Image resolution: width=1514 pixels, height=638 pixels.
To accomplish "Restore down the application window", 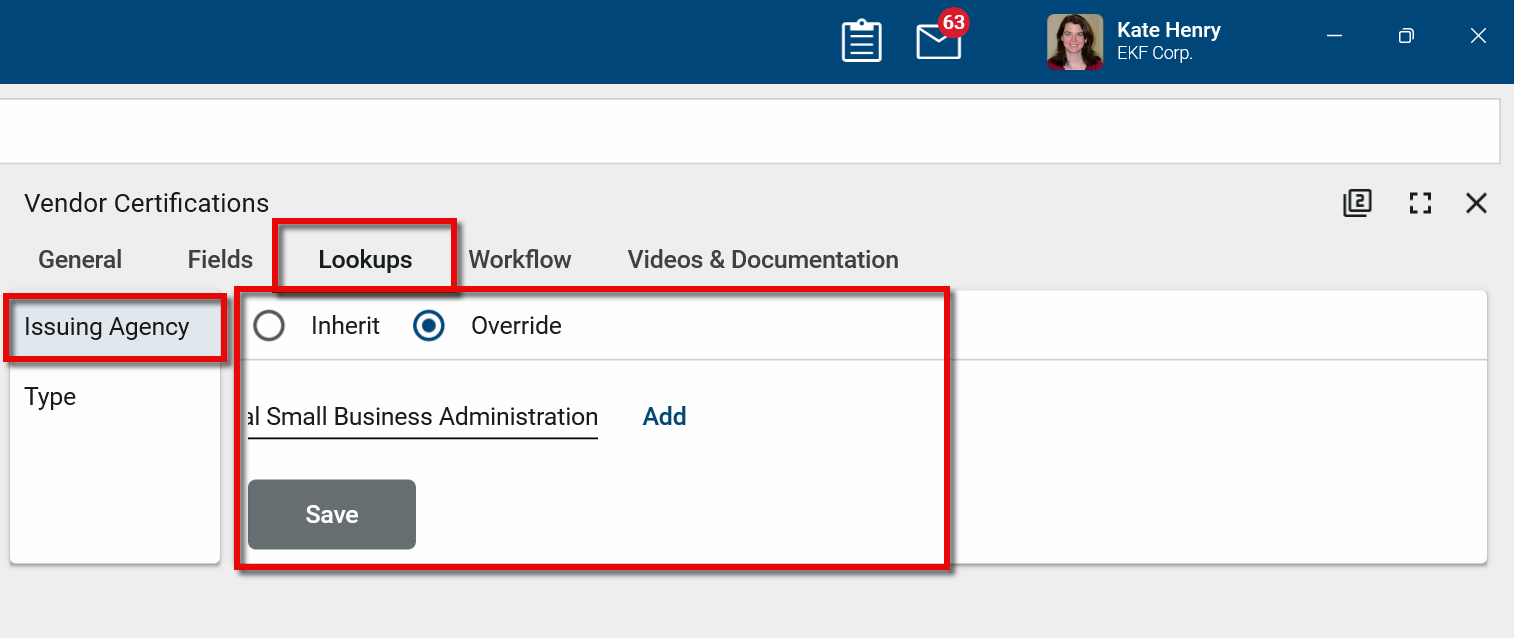I will (1406, 36).
